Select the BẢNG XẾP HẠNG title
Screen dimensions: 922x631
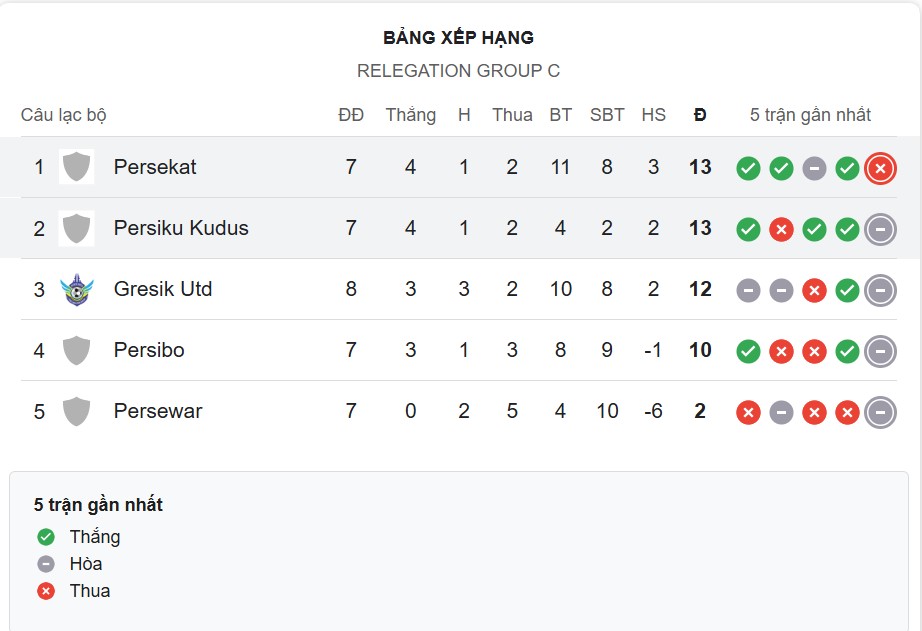click(x=458, y=37)
